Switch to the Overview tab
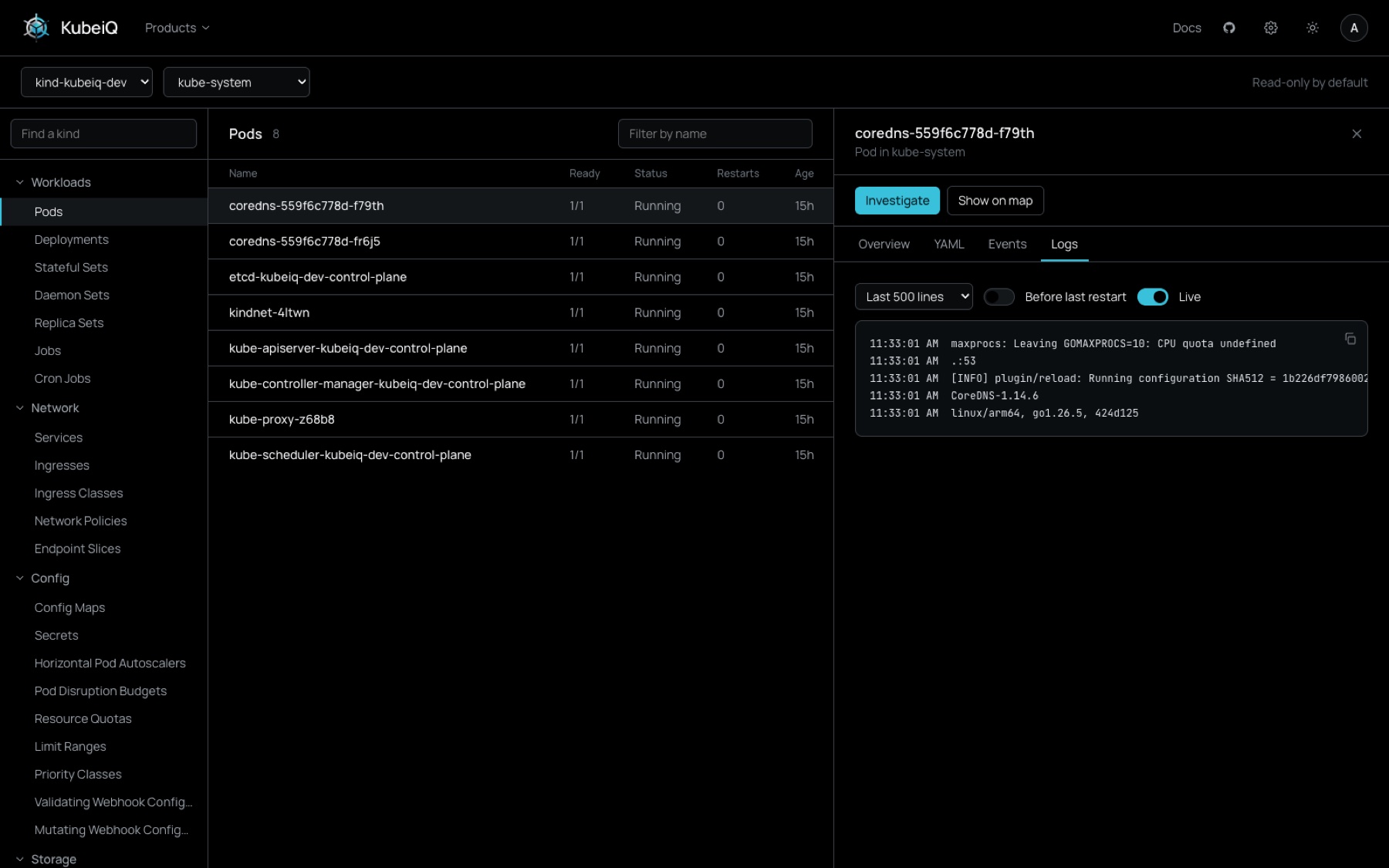The width and height of the screenshot is (1389, 868). [x=884, y=244]
